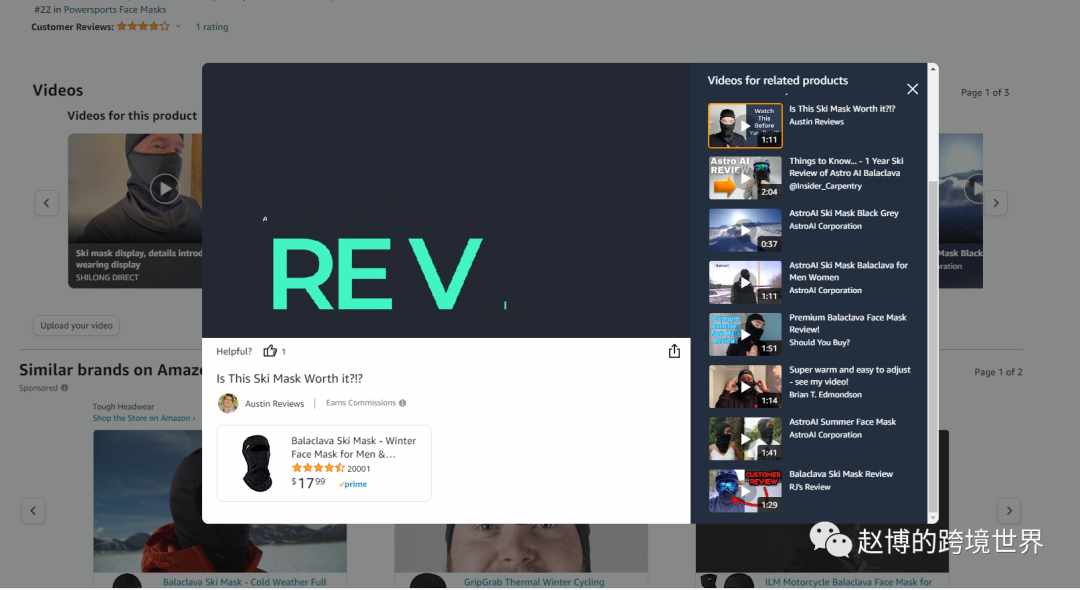
Task: Open Austin Reviews profile avatar
Action: (228, 403)
